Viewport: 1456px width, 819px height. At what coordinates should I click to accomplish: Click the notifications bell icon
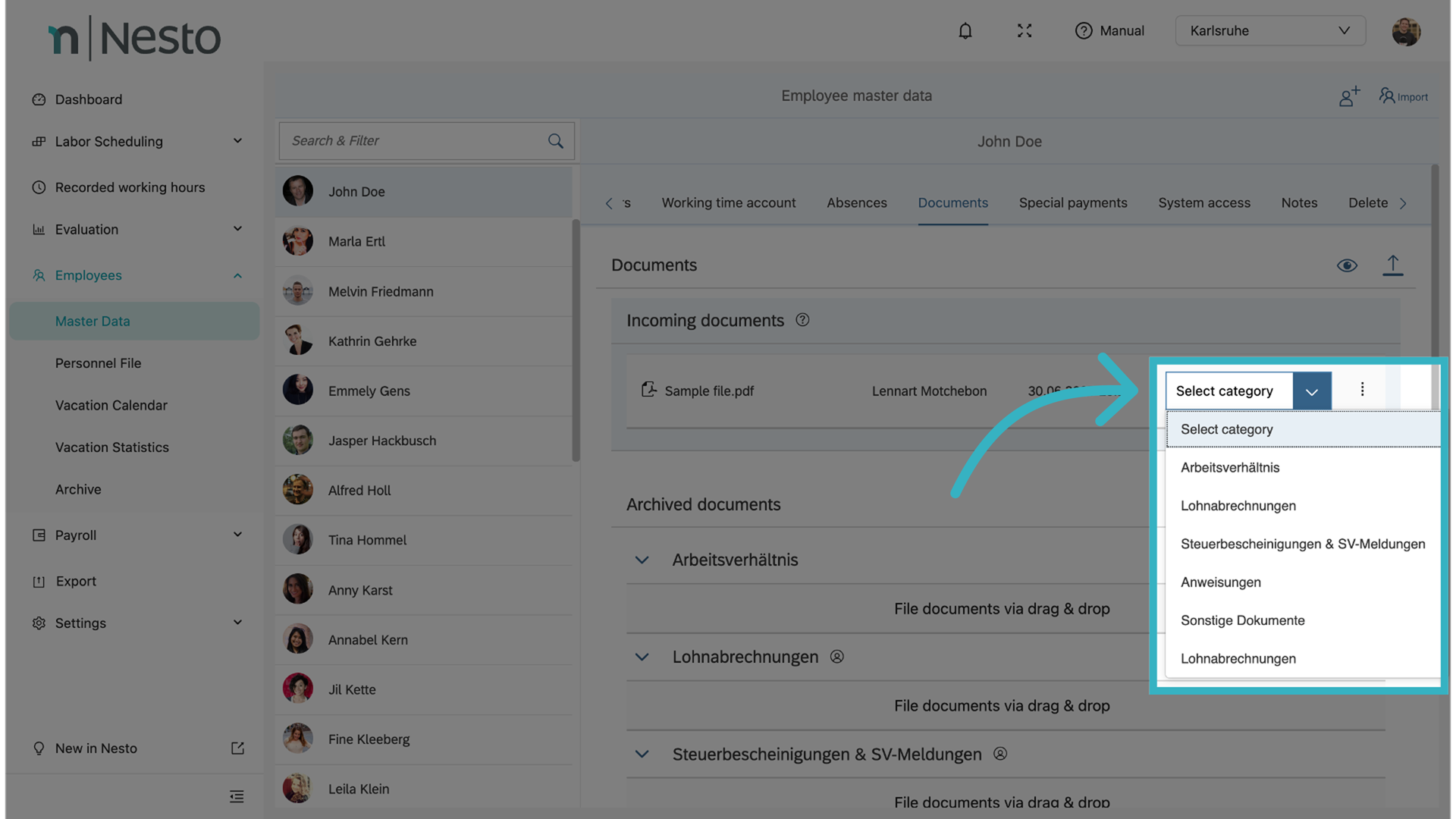(x=965, y=31)
